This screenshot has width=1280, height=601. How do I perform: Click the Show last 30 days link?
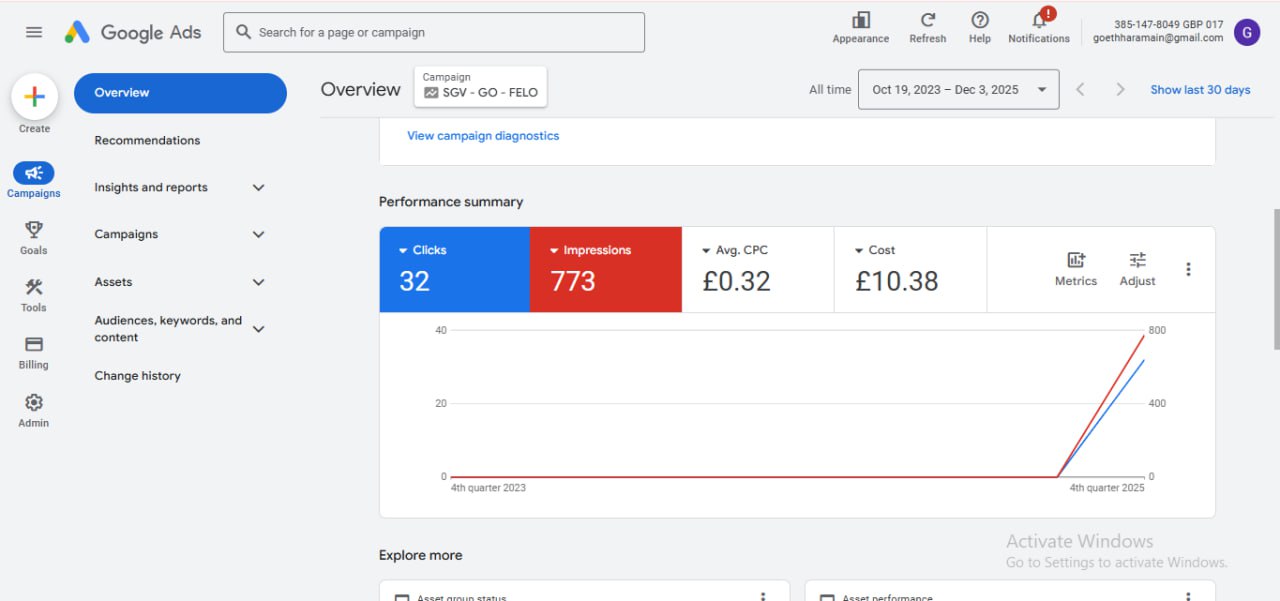point(1200,90)
